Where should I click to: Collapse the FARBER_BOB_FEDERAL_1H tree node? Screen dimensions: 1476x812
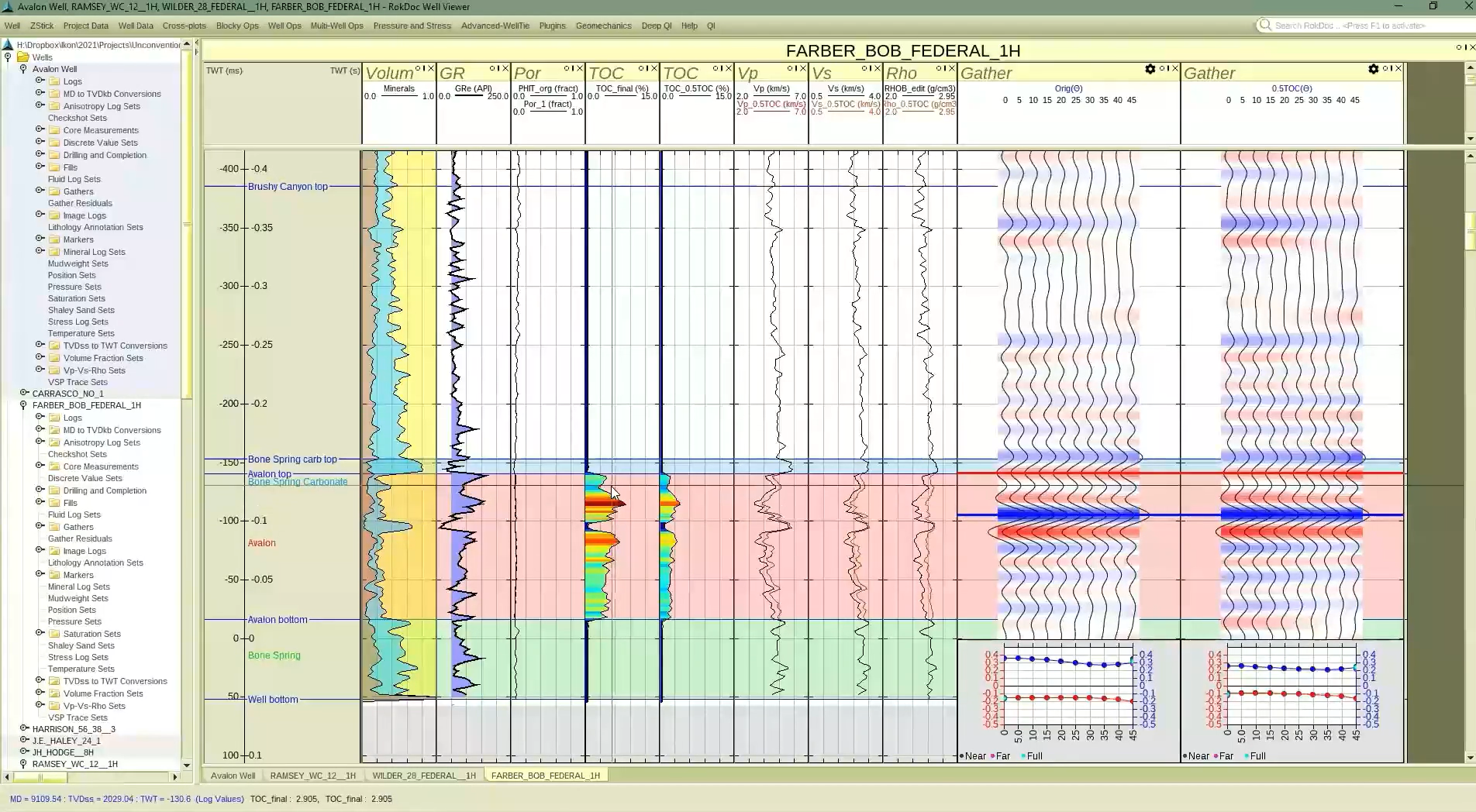pyautogui.click(x=23, y=405)
